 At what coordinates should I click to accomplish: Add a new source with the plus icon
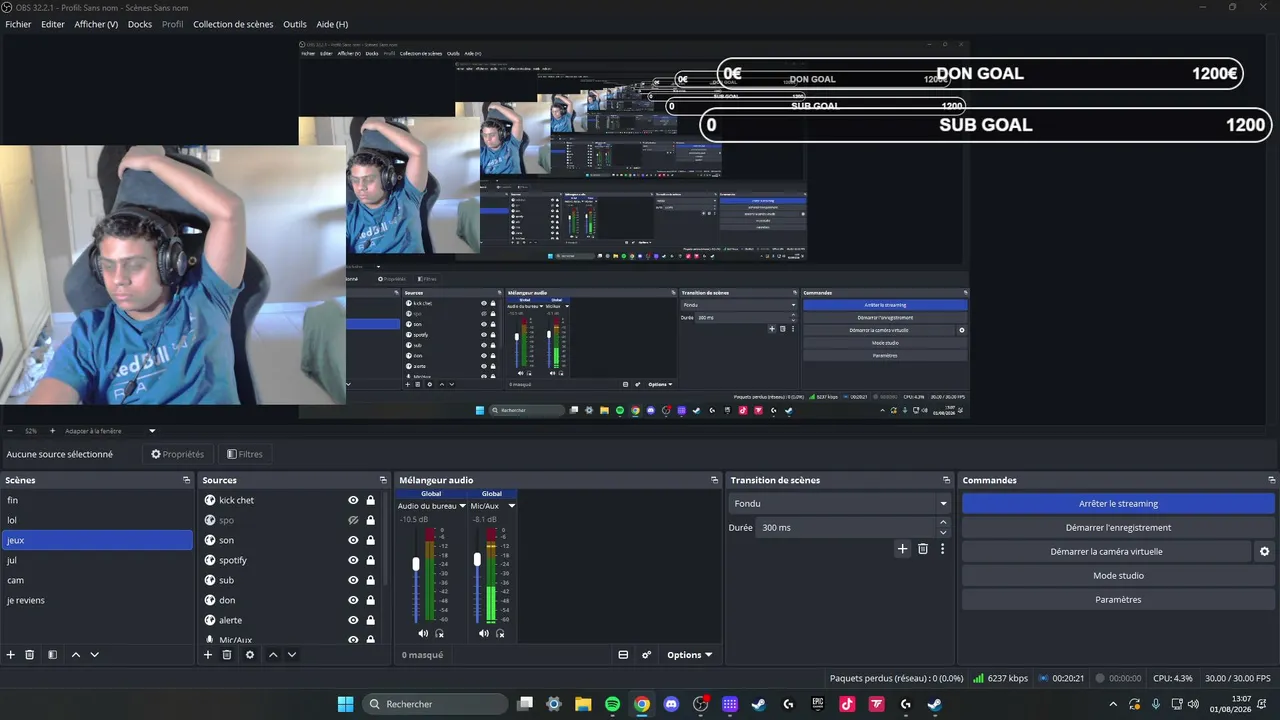tap(208, 655)
